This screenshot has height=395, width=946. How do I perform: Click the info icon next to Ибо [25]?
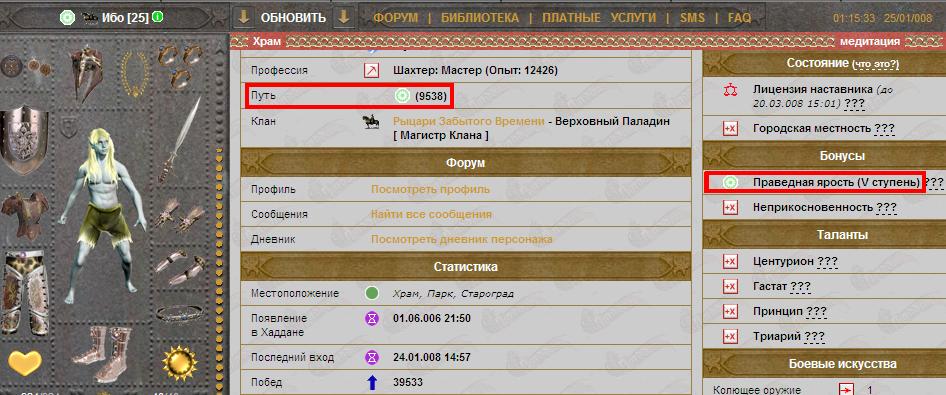pos(157,17)
